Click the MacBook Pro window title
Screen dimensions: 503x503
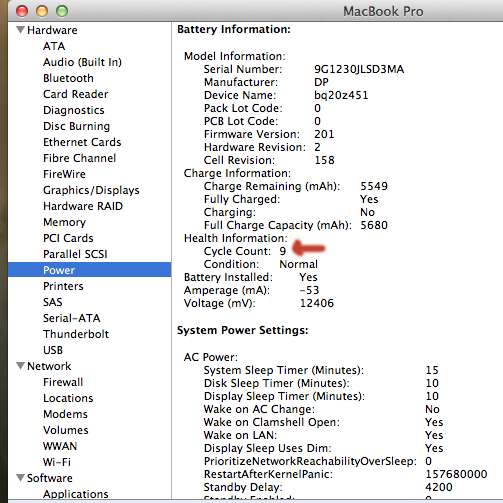(x=383, y=11)
